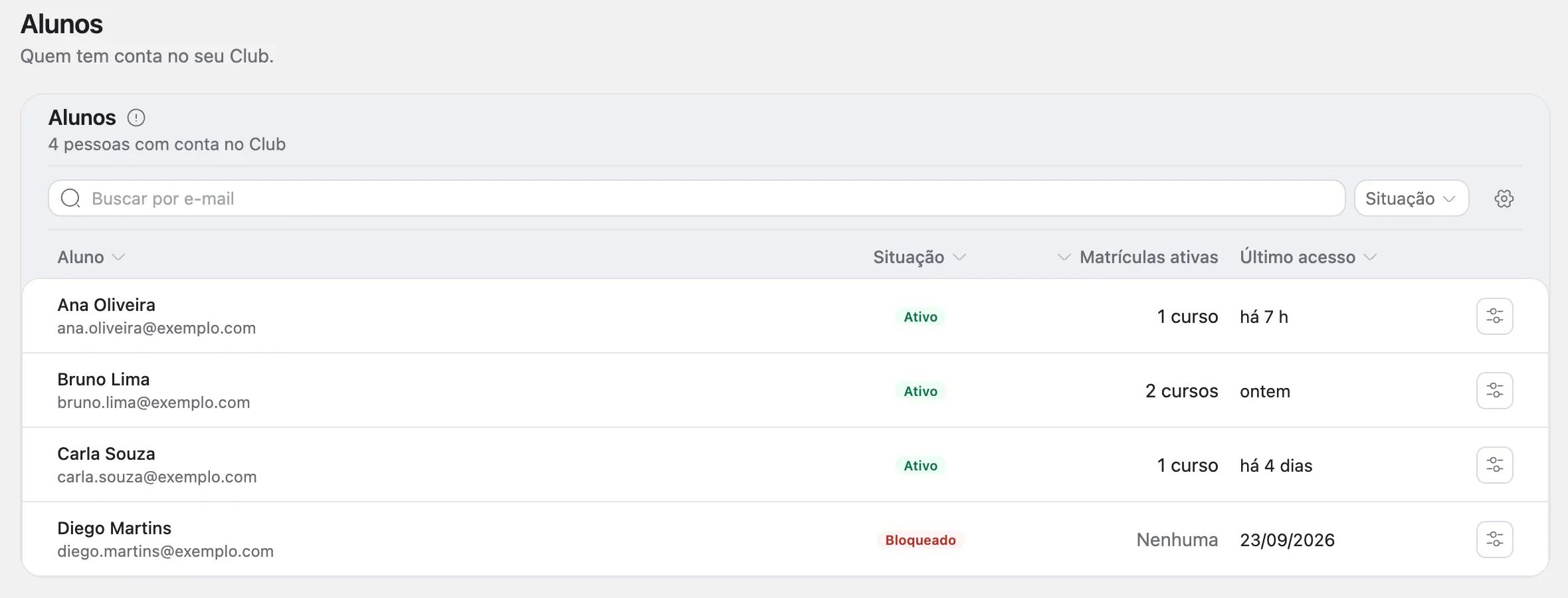The height and width of the screenshot is (598, 1568).
Task: Click Ativo badge in Bruno Lima's row
Action: click(x=920, y=391)
